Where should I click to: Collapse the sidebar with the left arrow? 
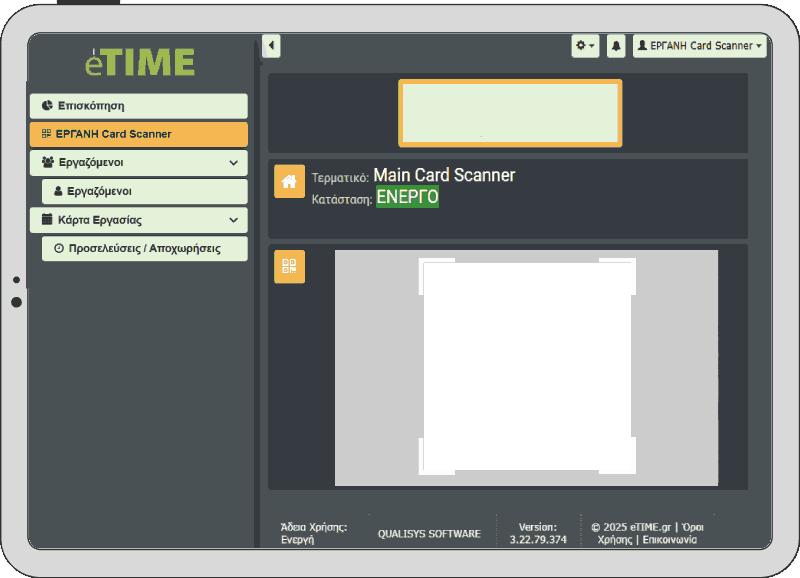271,46
